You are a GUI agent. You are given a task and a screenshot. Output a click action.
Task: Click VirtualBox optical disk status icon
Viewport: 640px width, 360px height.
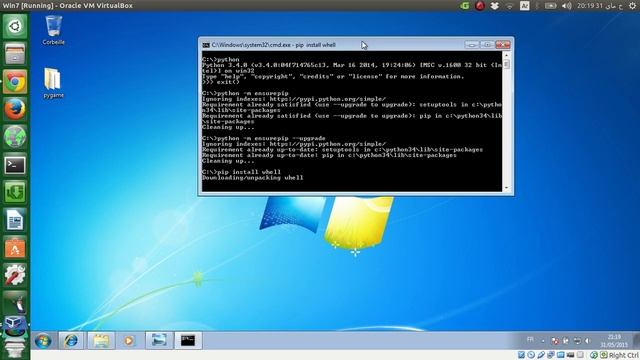(x=531, y=355)
